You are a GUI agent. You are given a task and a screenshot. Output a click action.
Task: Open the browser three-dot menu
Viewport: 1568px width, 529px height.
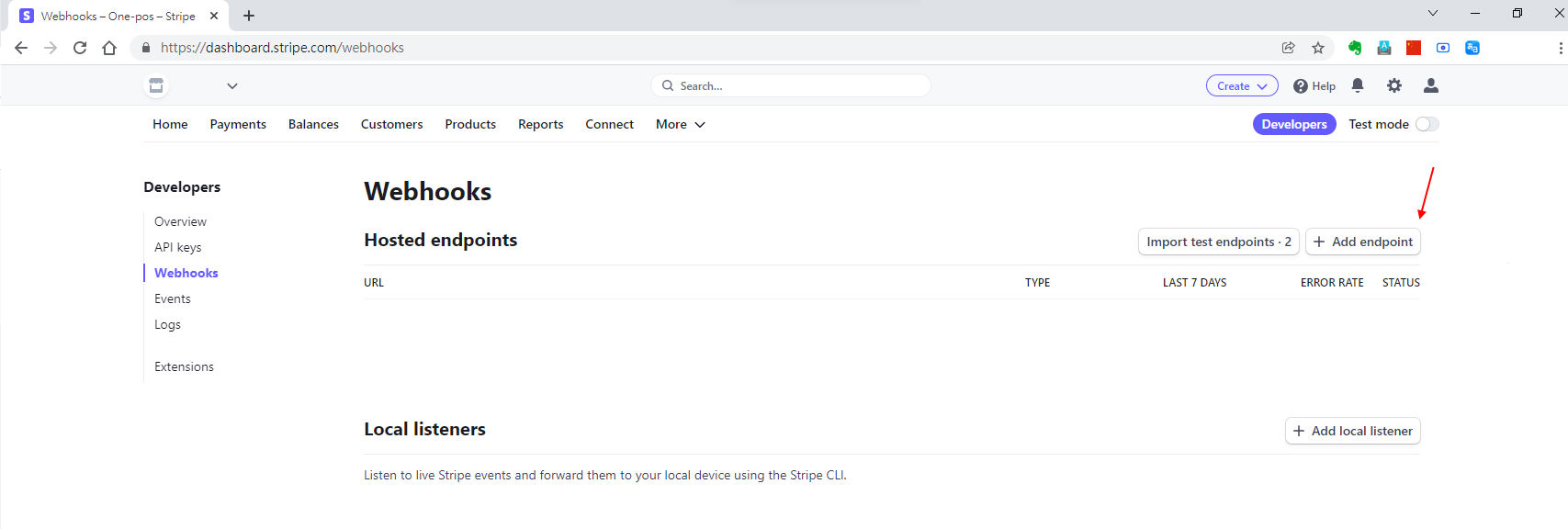(x=1561, y=48)
